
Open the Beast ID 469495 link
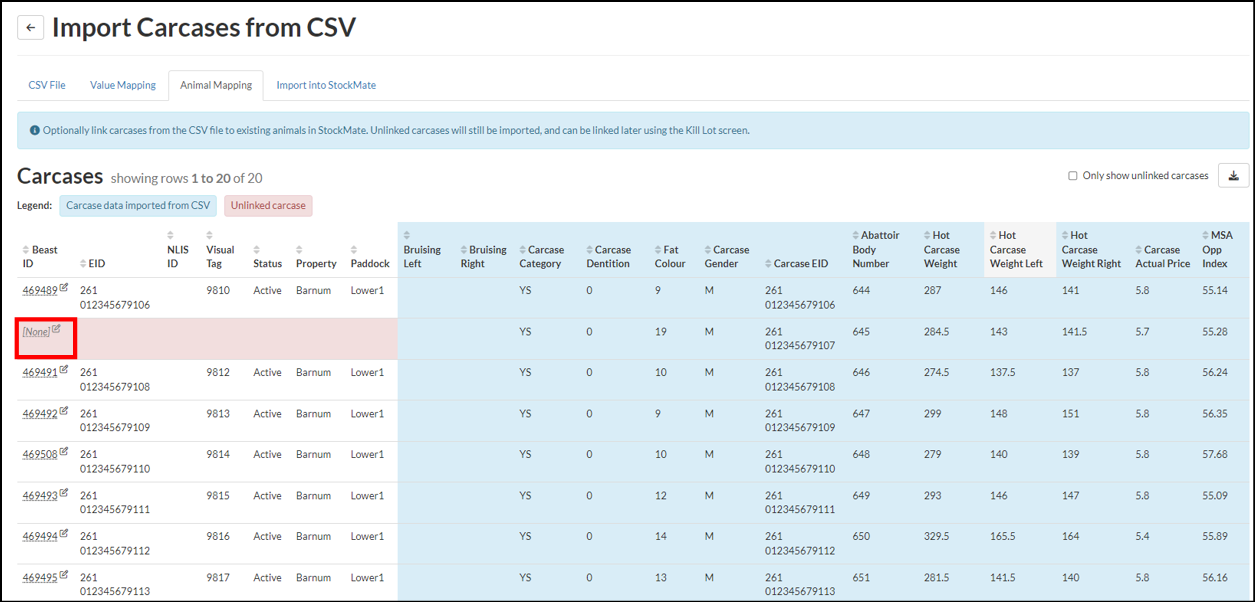pyautogui.click(x=40, y=578)
